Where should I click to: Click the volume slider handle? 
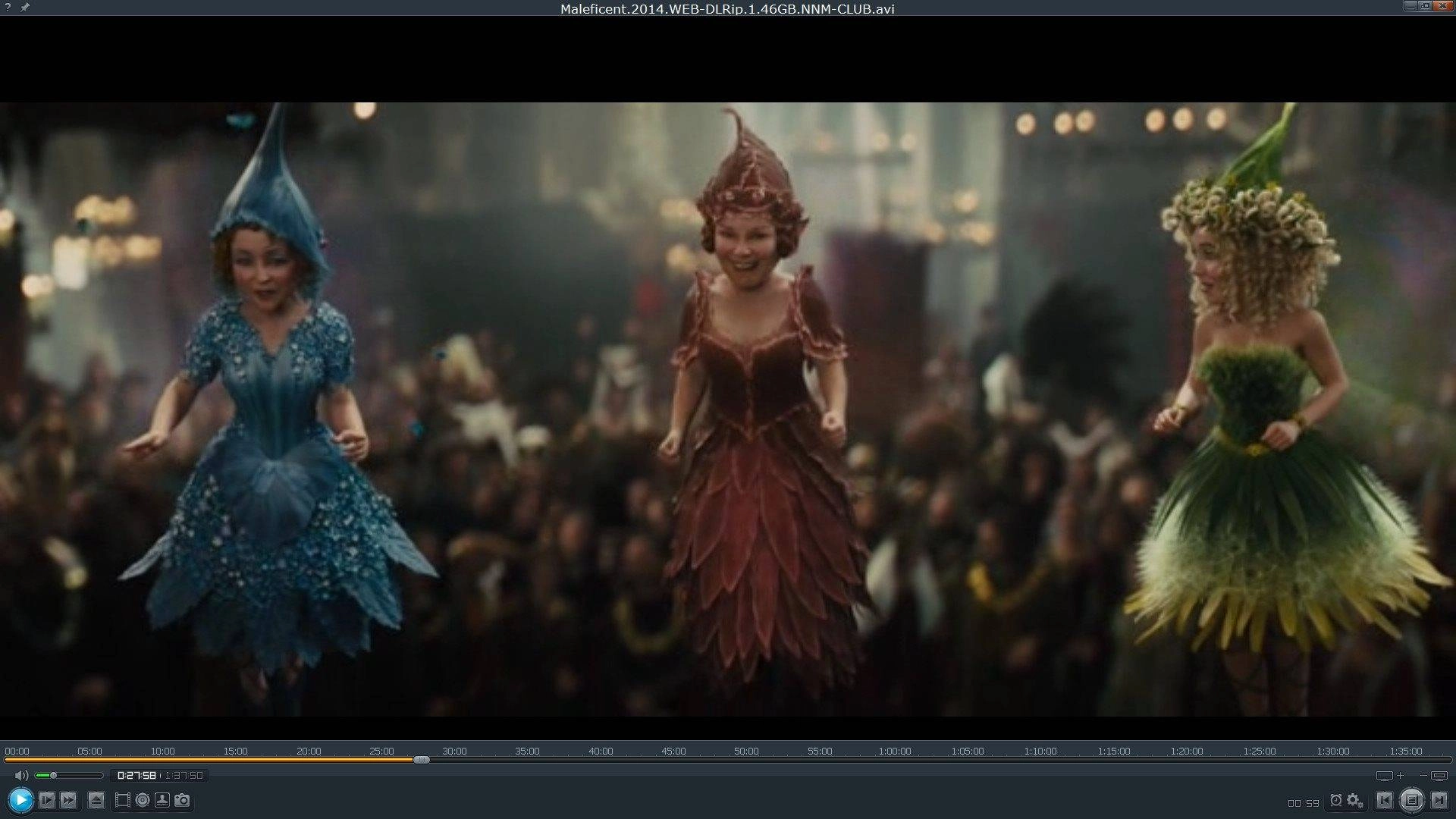coord(53,775)
